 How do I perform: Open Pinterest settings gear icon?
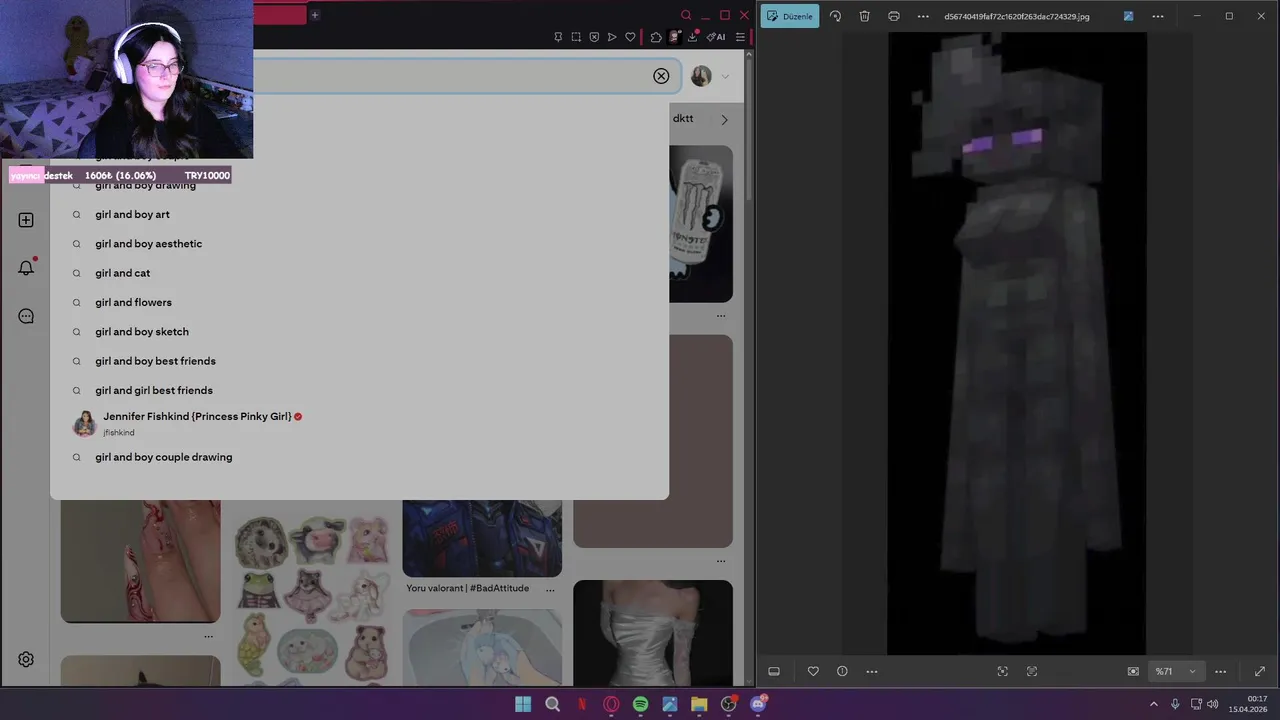26,659
